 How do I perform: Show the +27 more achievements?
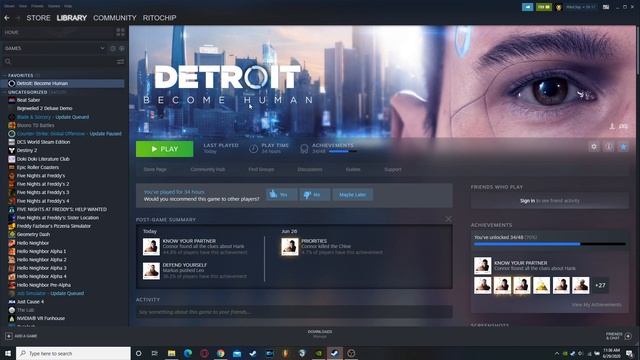tap(600, 285)
